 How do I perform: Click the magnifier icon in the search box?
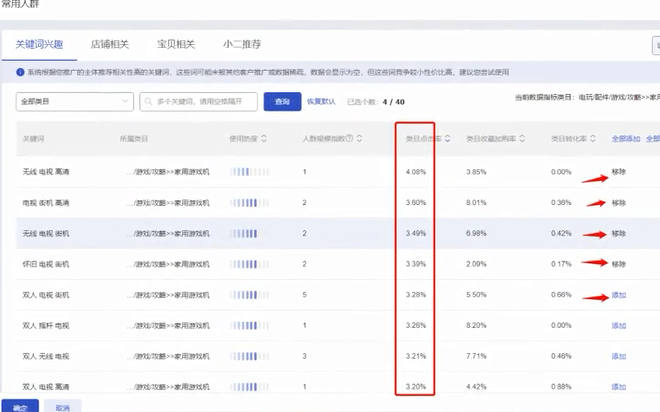[x=148, y=101]
